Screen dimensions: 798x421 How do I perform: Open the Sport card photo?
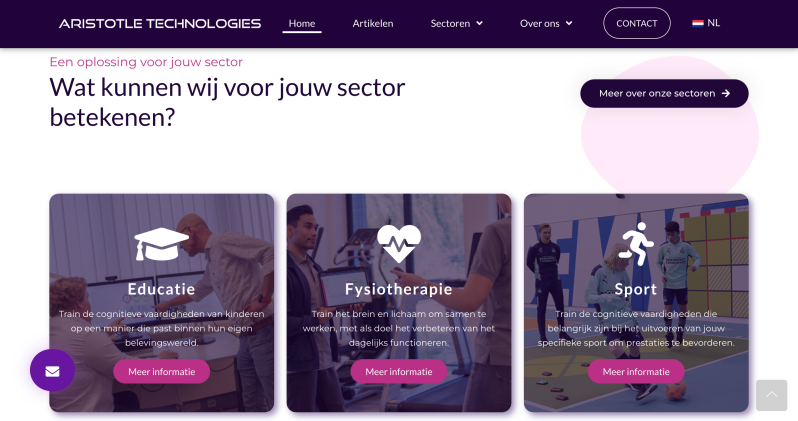coord(636,302)
